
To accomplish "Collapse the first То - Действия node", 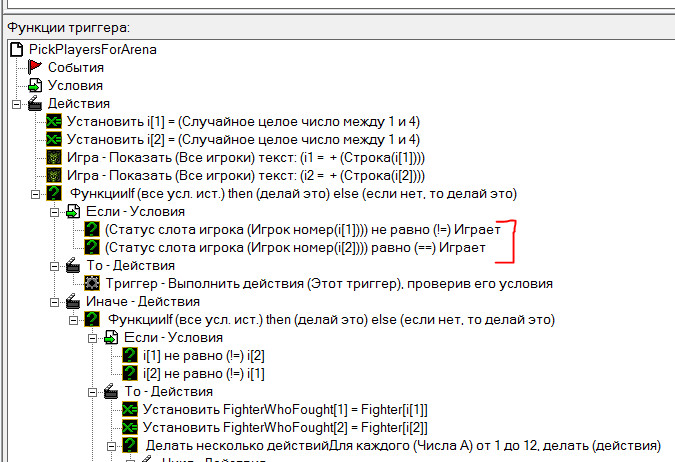I will point(54,266).
